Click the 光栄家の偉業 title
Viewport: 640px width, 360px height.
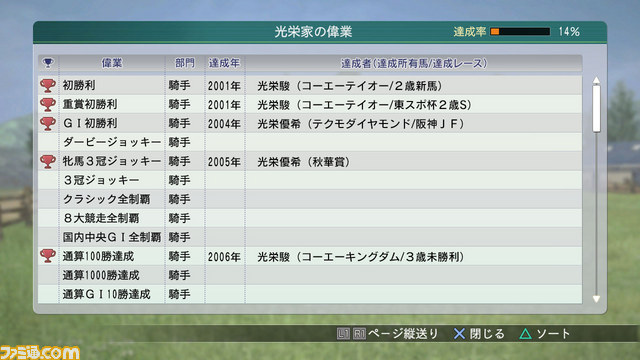(x=313, y=32)
